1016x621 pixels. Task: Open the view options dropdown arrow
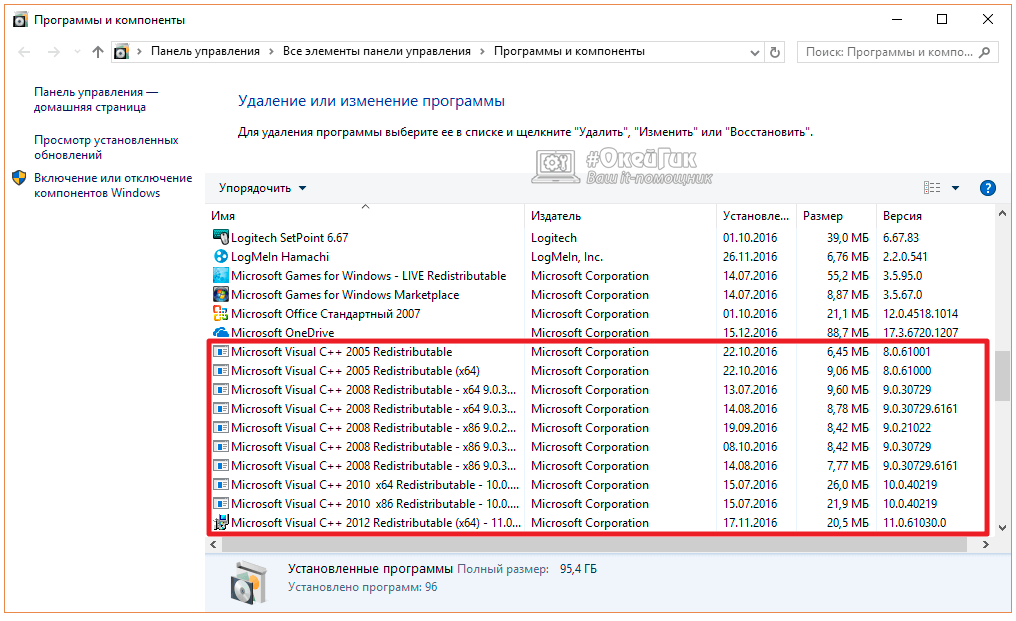[x=955, y=188]
